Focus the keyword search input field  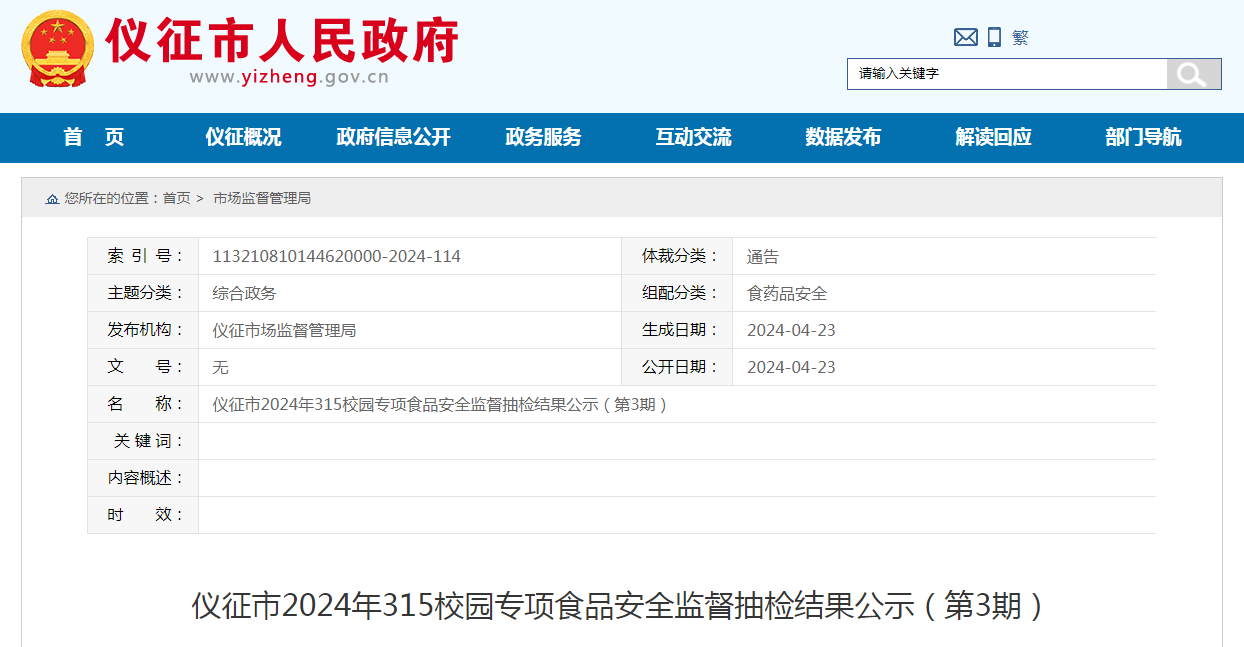coord(1007,74)
